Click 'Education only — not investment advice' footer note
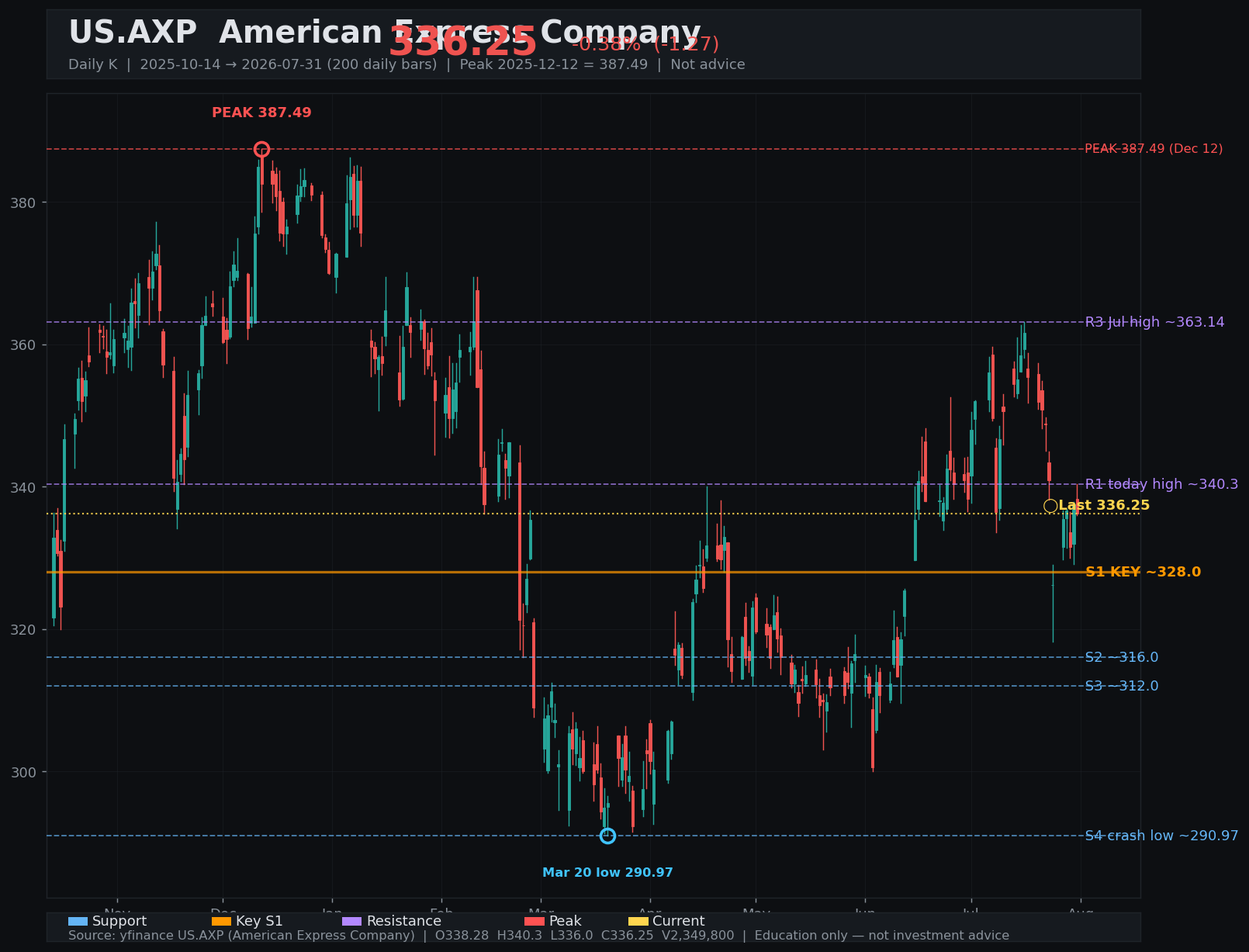This screenshot has height=952, width=1249. pos(882,936)
